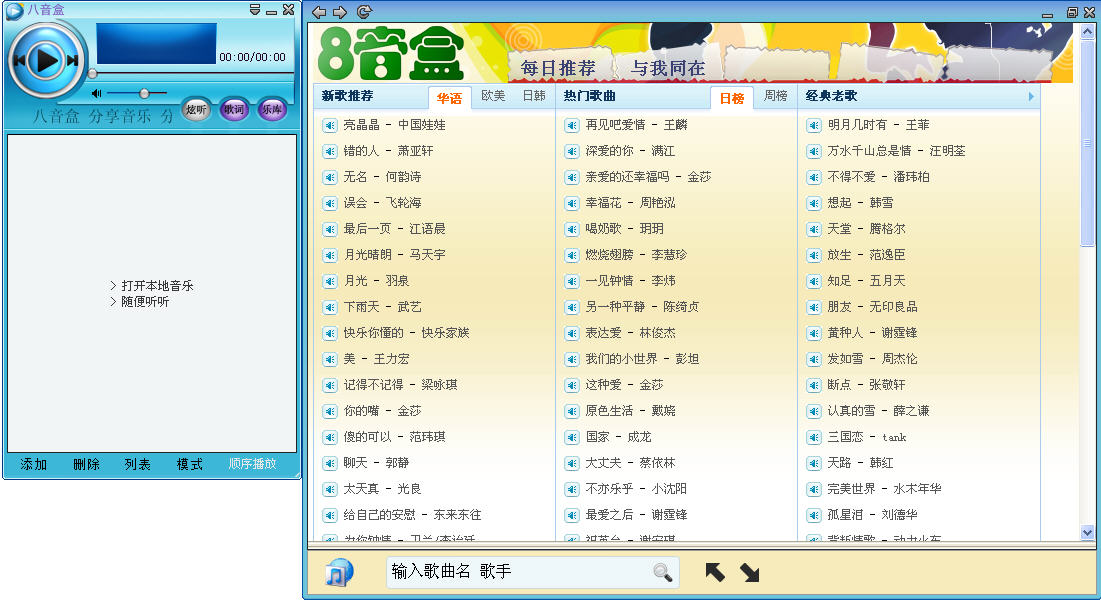
Task: Play icon for 孤星泪 - 刘德华
Action: coord(814,515)
